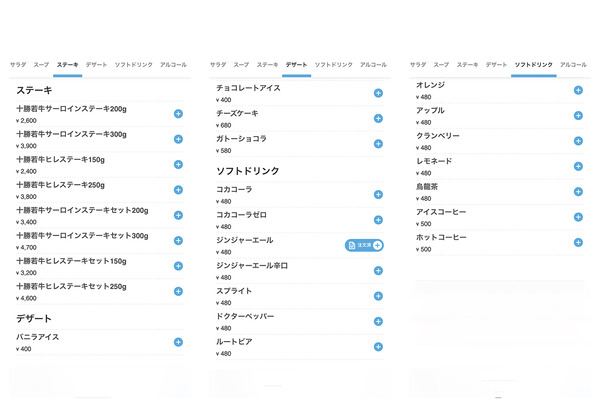600x400 pixels.
Task: Select the 十勝若牛サーロインステーキ200g item name
Action: point(71,109)
